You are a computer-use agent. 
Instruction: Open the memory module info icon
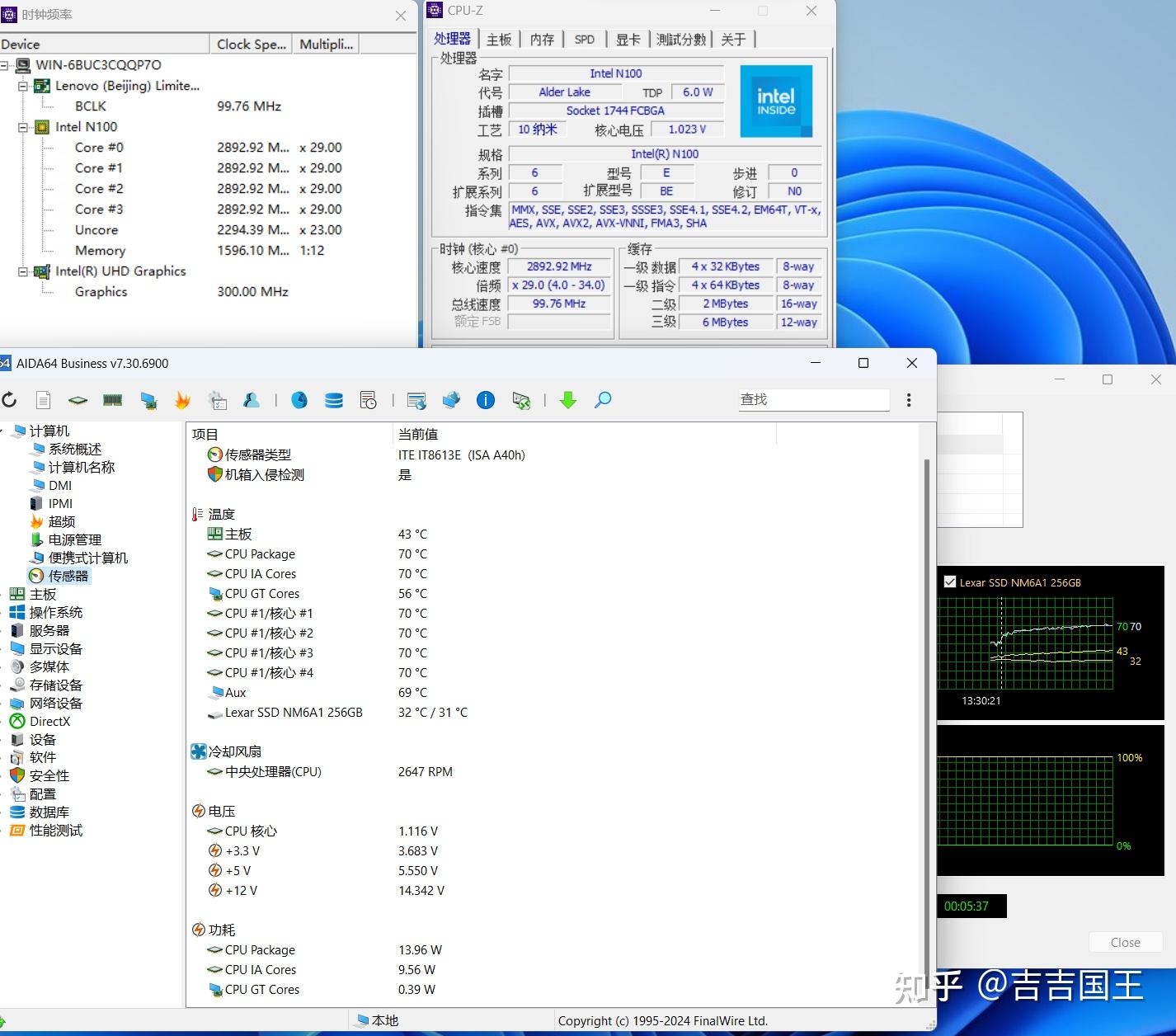[x=113, y=400]
